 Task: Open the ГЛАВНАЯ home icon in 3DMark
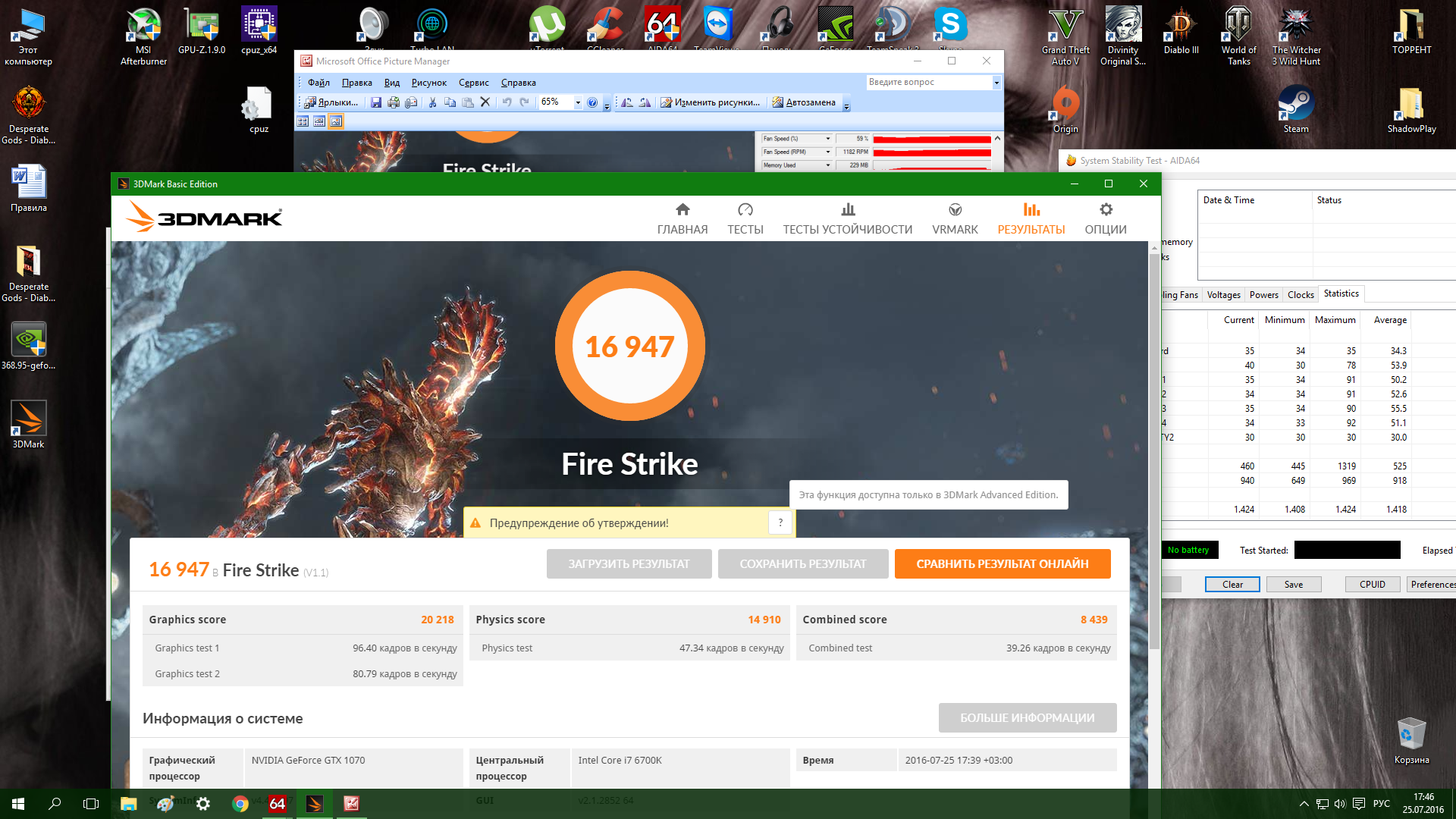click(x=682, y=209)
